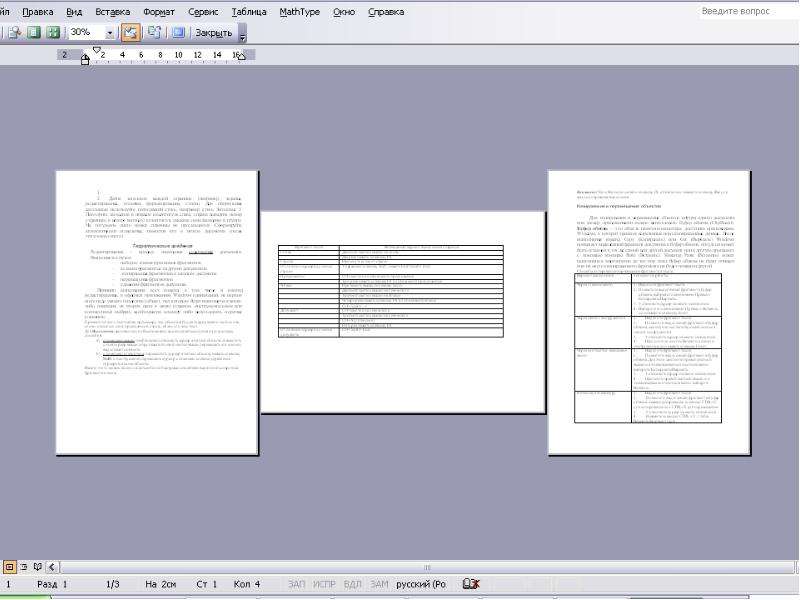Toggle the Full Screen icon
This screenshot has width=800, height=600.
pyautogui.click(x=178, y=33)
